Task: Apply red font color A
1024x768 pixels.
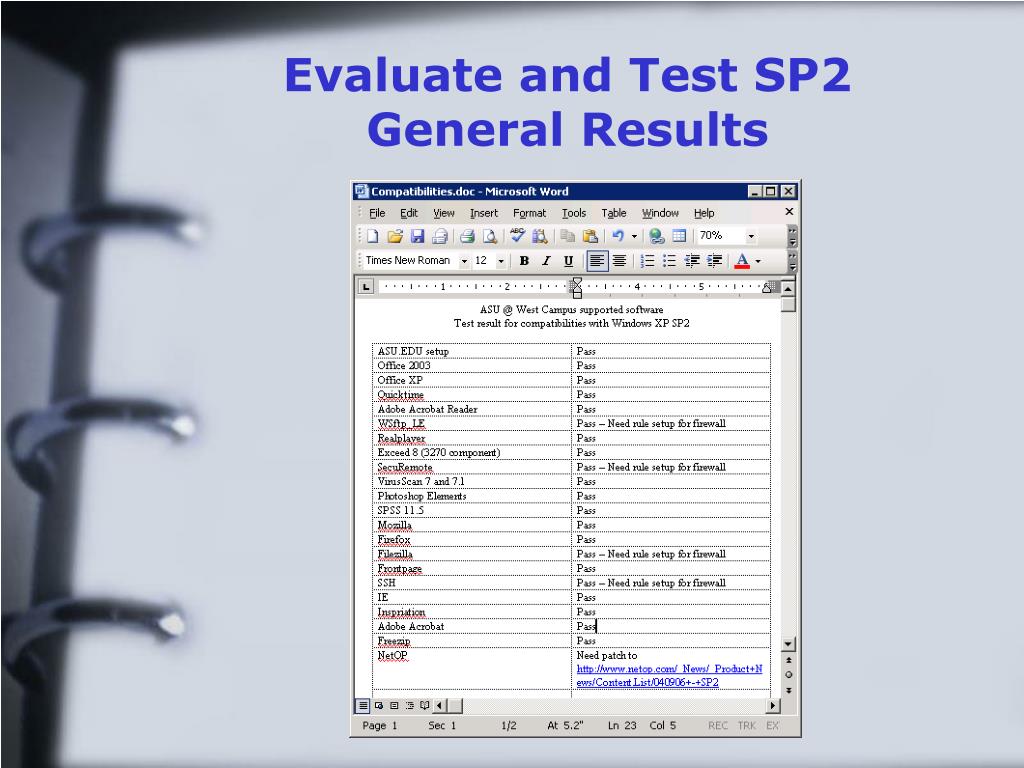Action: 742,261
